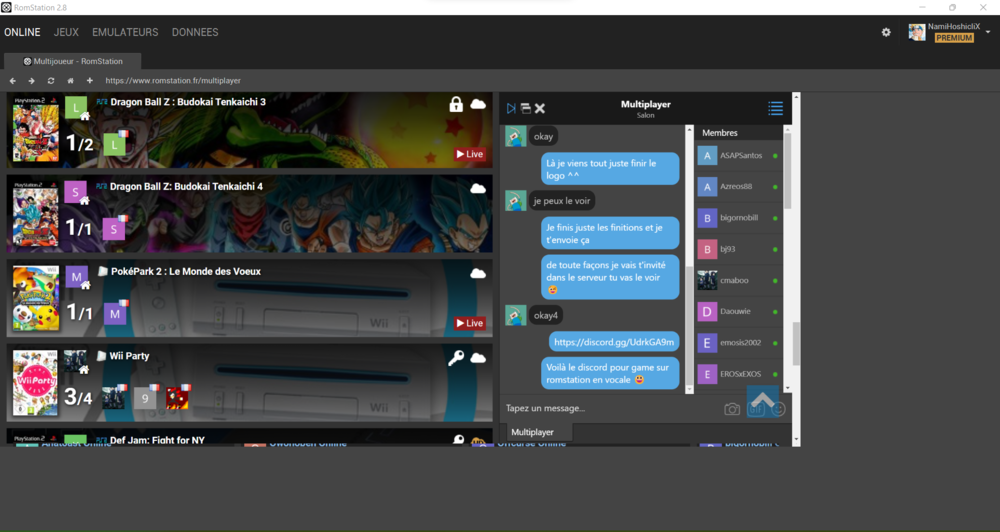
Task: Pop out the chat window
Action: 525,108
